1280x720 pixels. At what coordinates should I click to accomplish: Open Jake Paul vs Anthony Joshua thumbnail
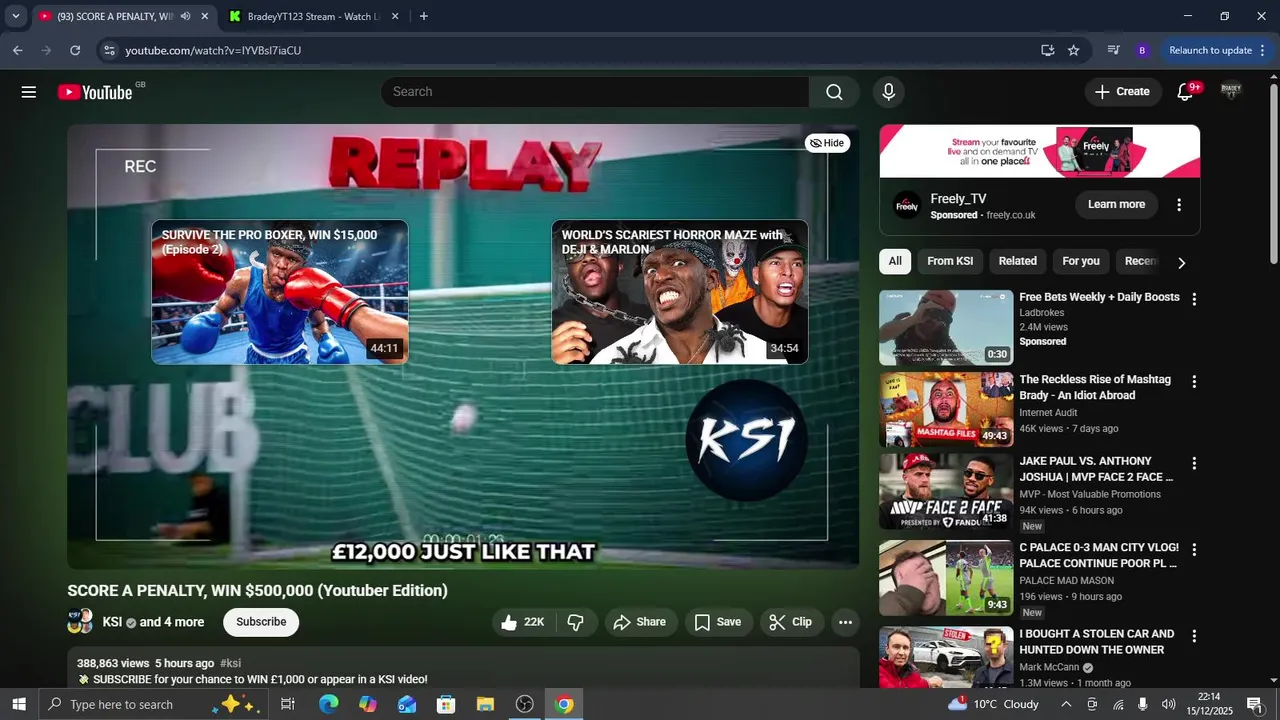tap(946, 492)
